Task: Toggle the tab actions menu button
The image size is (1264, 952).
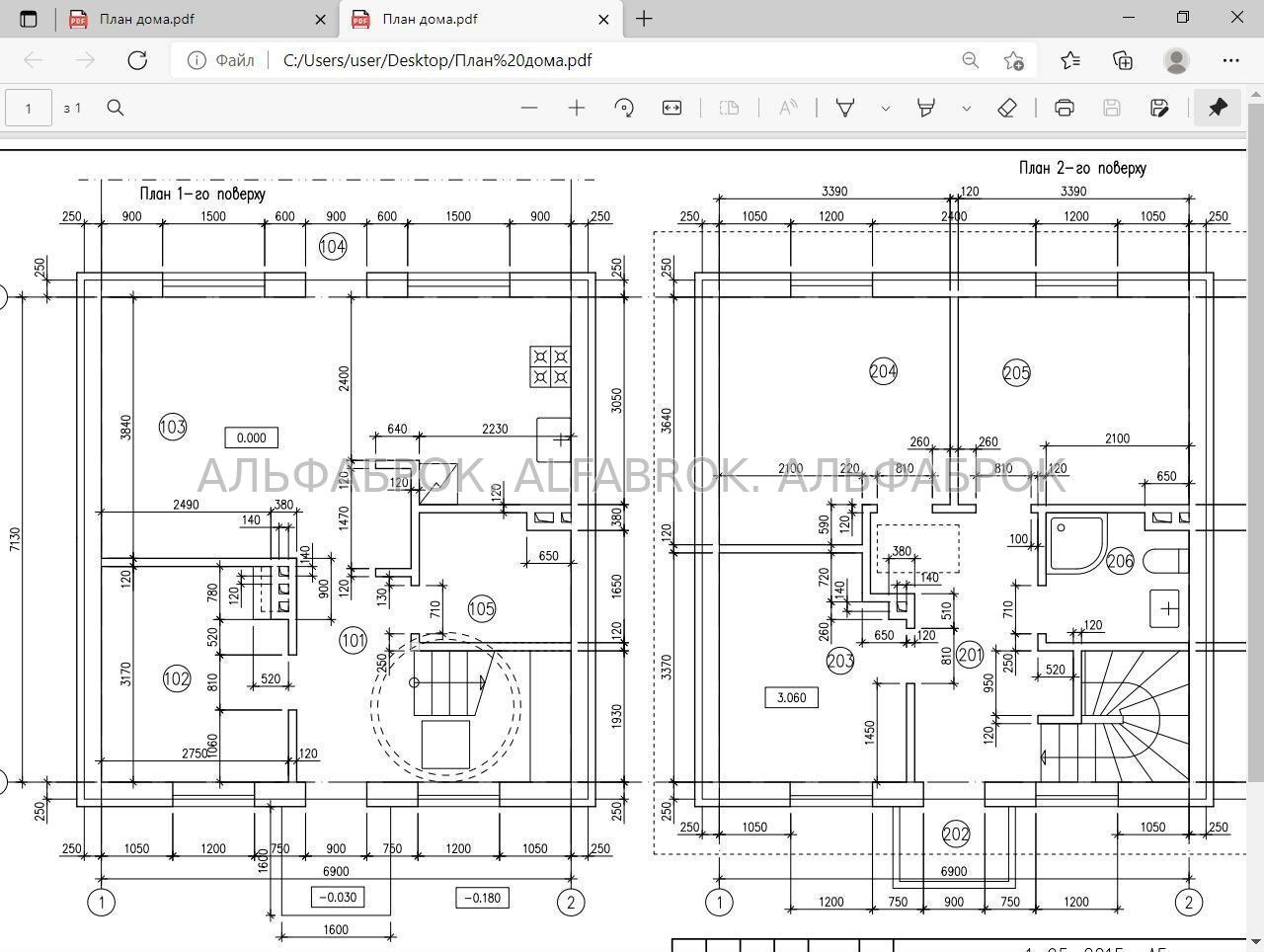Action: pos(28,19)
